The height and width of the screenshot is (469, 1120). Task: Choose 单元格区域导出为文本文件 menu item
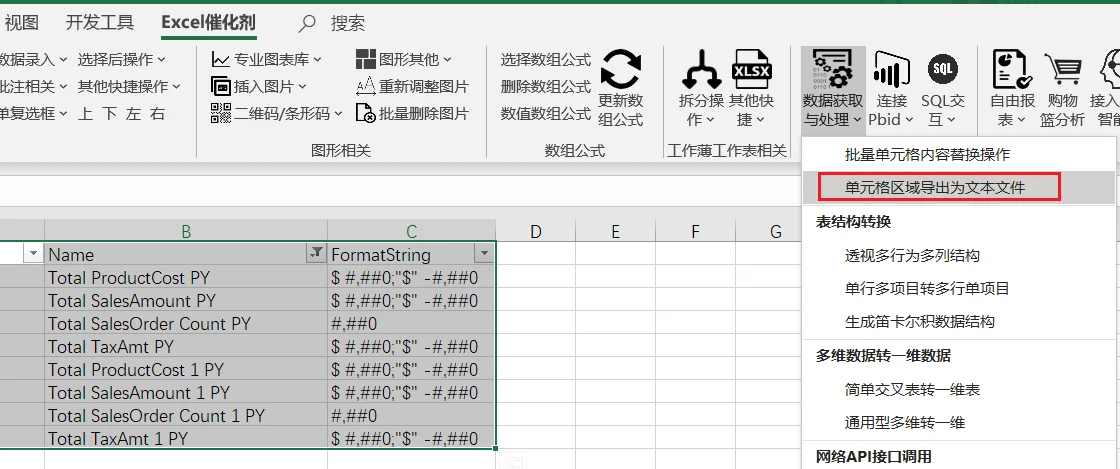pyautogui.click(x=961, y=188)
